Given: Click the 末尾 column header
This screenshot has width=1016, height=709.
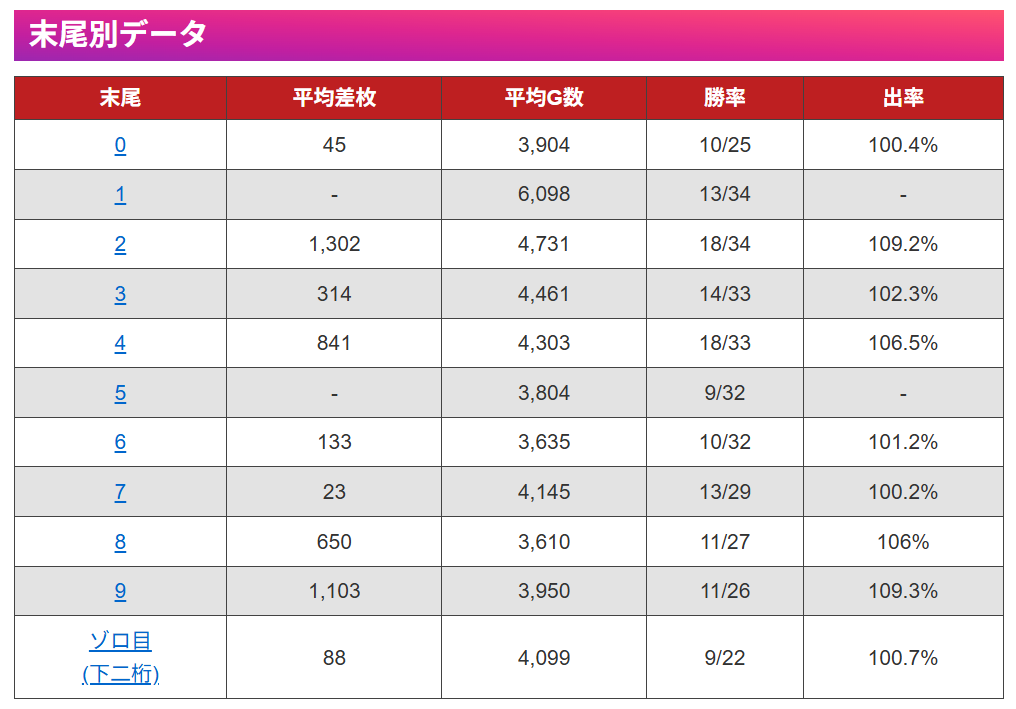Looking at the screenshot, I should [120, 98].
